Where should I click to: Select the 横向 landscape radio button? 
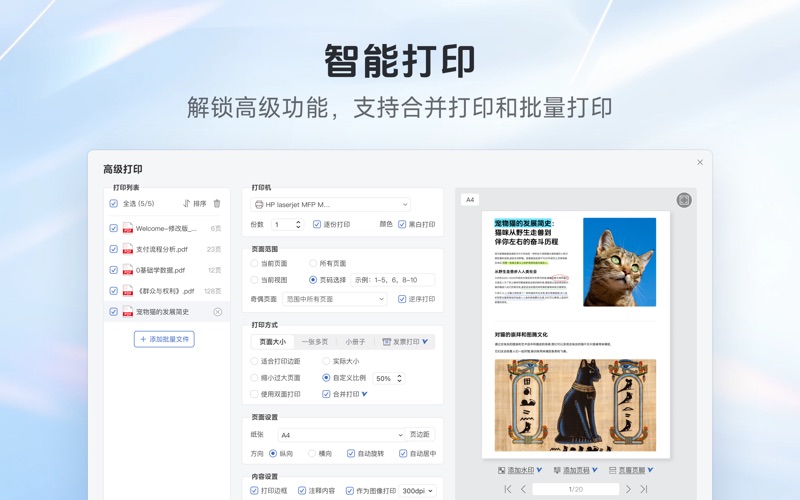point(312,453)
